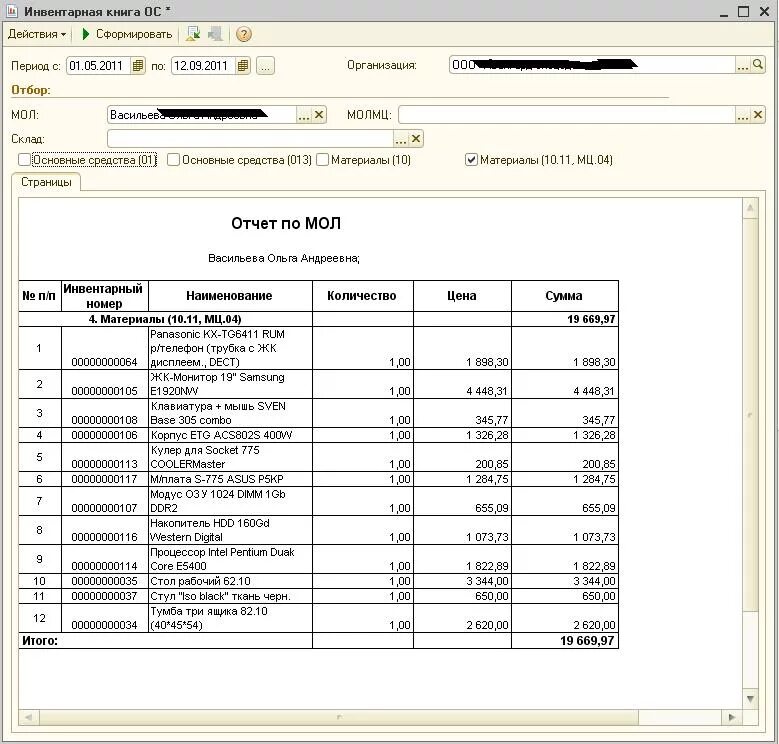Click Сформировать to generate report
This screenshot has height=744, width=779.
click(127, 34)
